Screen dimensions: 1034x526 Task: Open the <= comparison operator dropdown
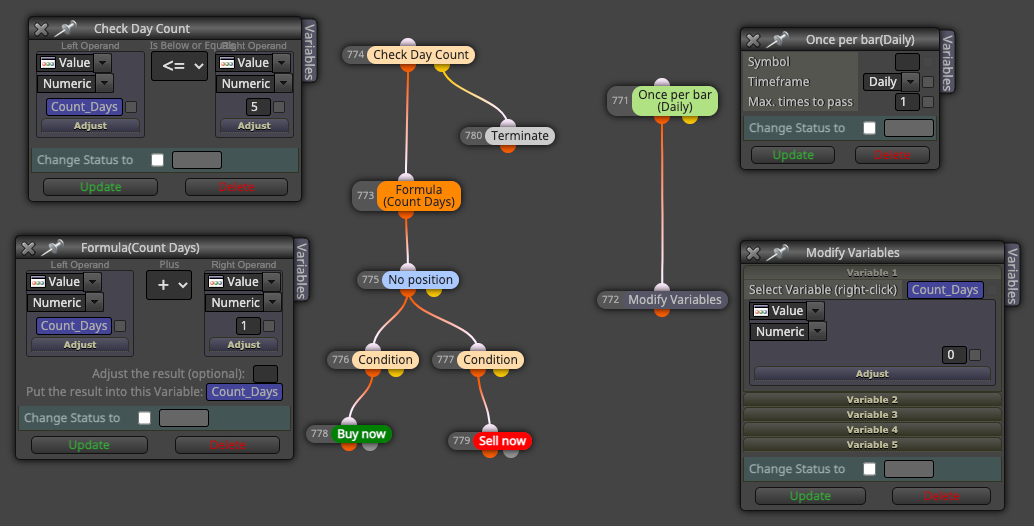point(179,66)
